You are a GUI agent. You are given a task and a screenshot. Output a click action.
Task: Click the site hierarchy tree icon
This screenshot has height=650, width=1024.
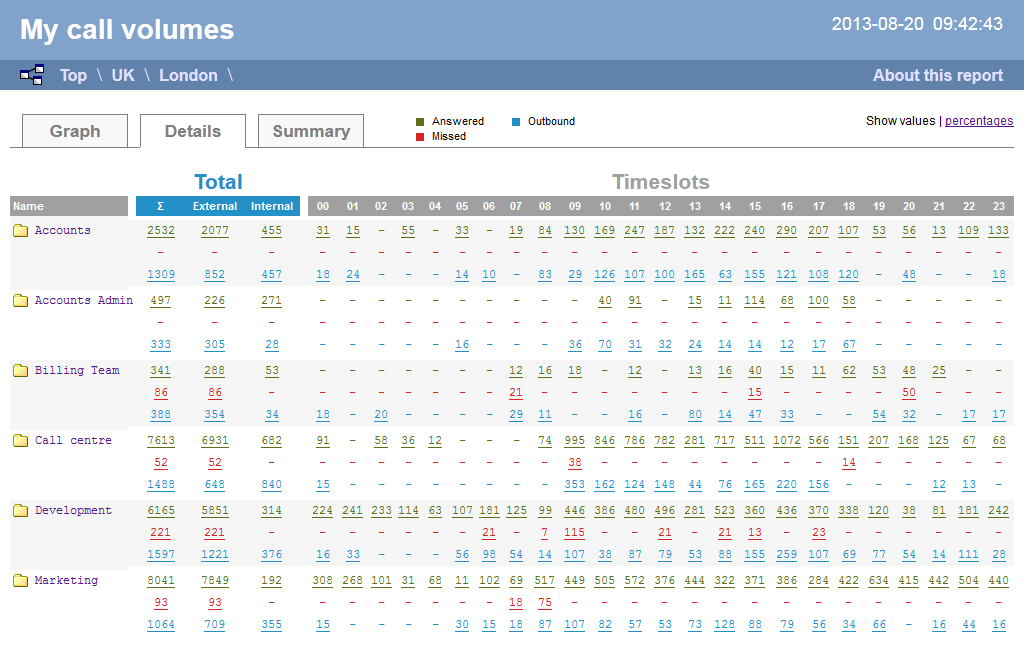32,75
